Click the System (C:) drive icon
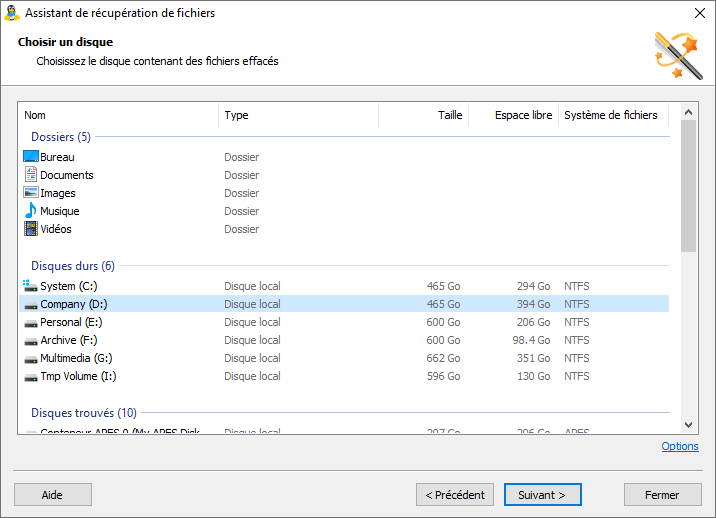716x518 pixels. coord(30,286)
